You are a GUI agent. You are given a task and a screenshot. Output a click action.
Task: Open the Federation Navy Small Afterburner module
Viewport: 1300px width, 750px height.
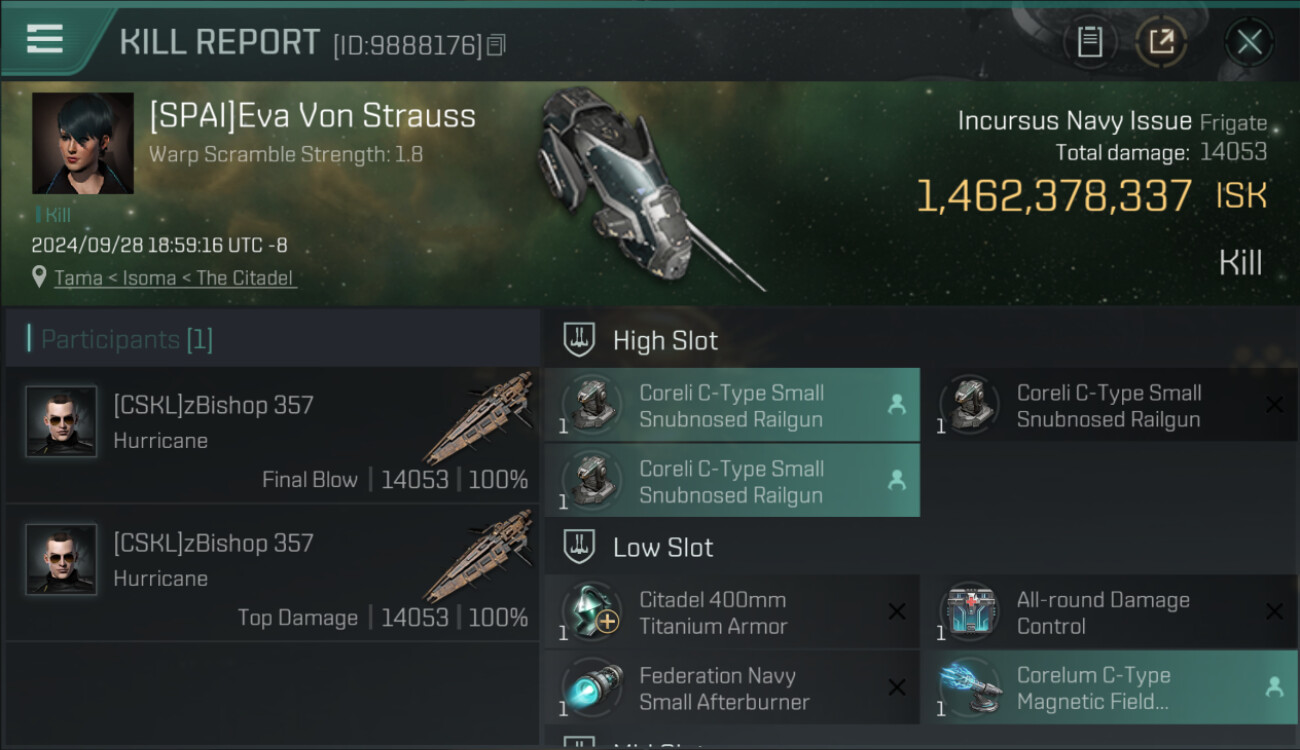[717, 688]
